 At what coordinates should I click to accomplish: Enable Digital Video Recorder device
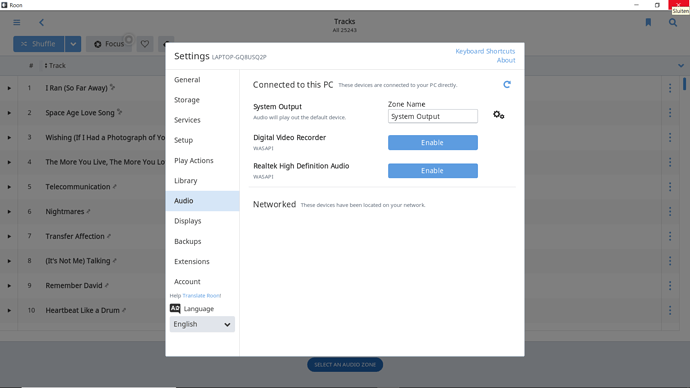tap(433, 143)
